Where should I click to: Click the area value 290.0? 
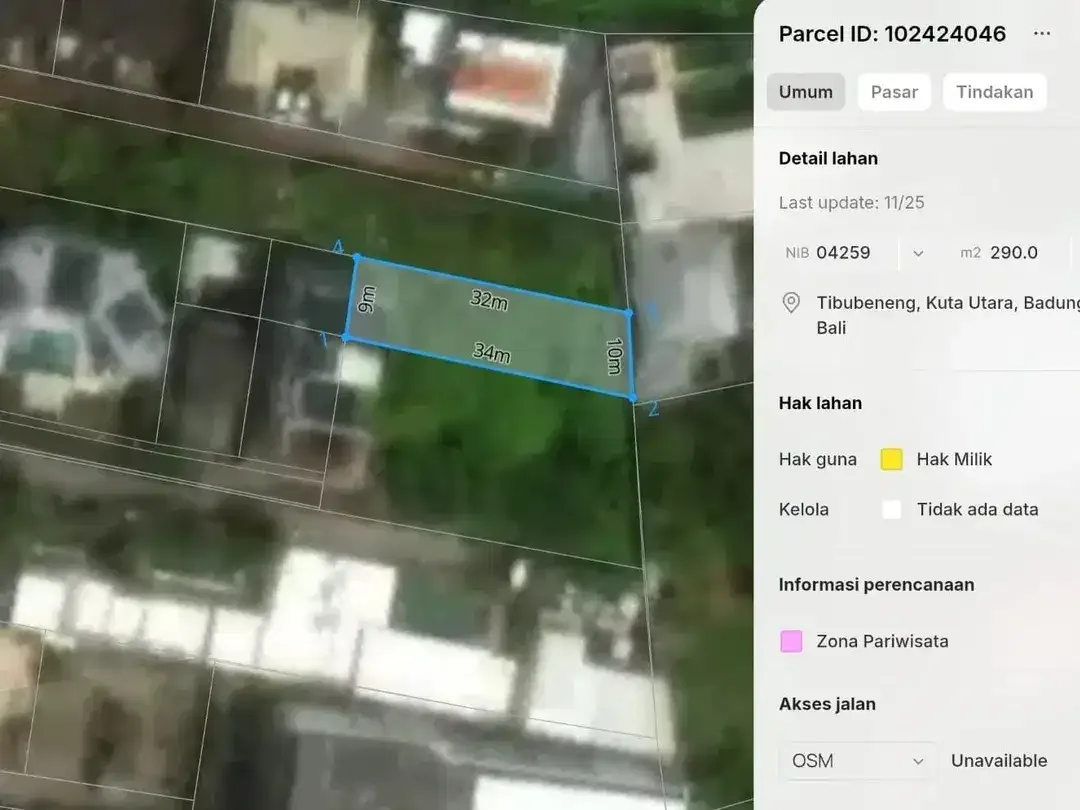pyautogui.click(x=1014, y=253)
